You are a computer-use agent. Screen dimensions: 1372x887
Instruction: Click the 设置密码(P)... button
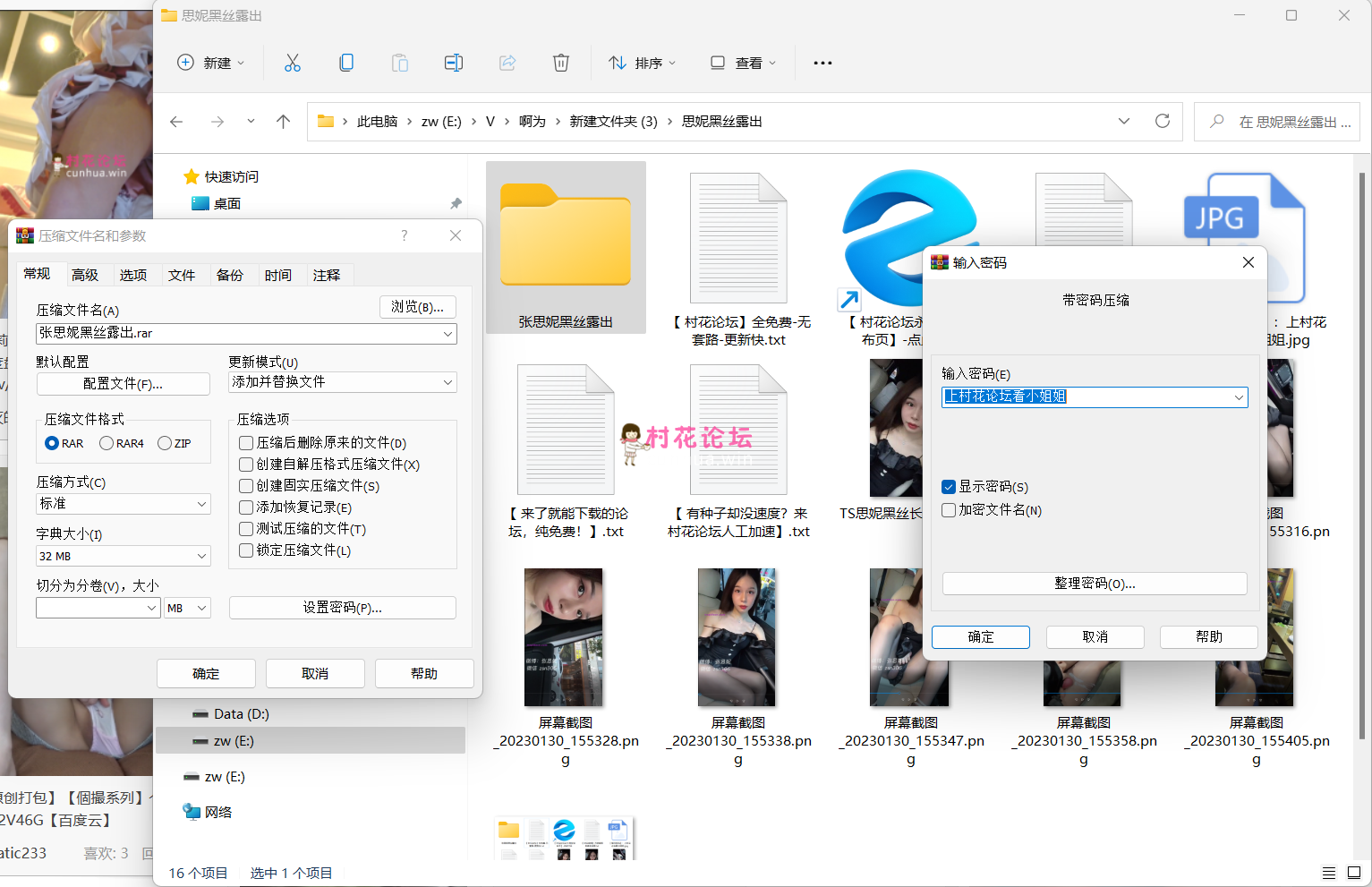[x=343, y=608]
